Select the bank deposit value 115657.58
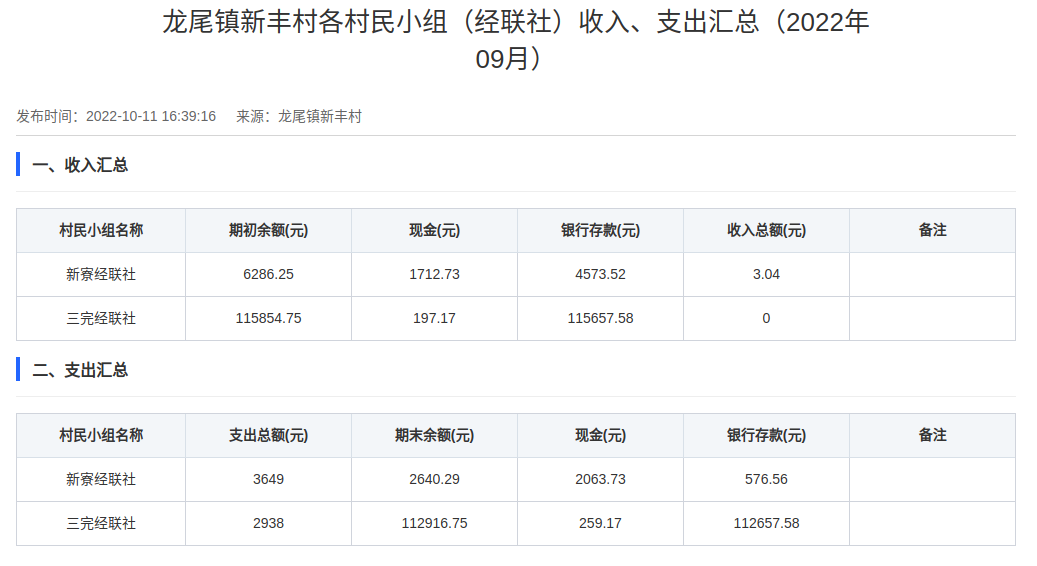The width and height of the screenshot is (1037, 566). pyautogui.click(x=601, y=319)
